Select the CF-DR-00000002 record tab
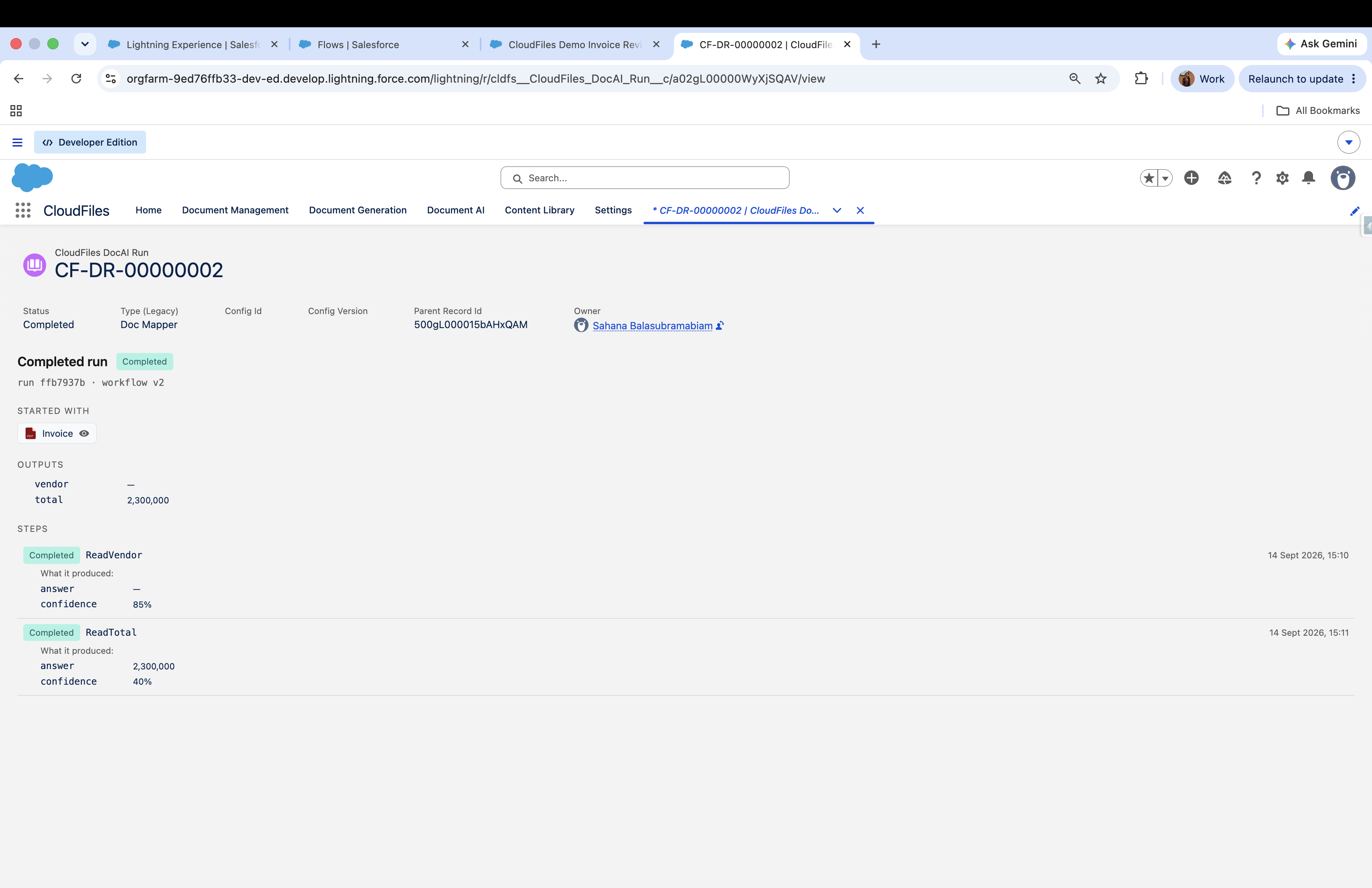Image resolution: width=1372 pixels, height=888 pixels. [736, 210]
